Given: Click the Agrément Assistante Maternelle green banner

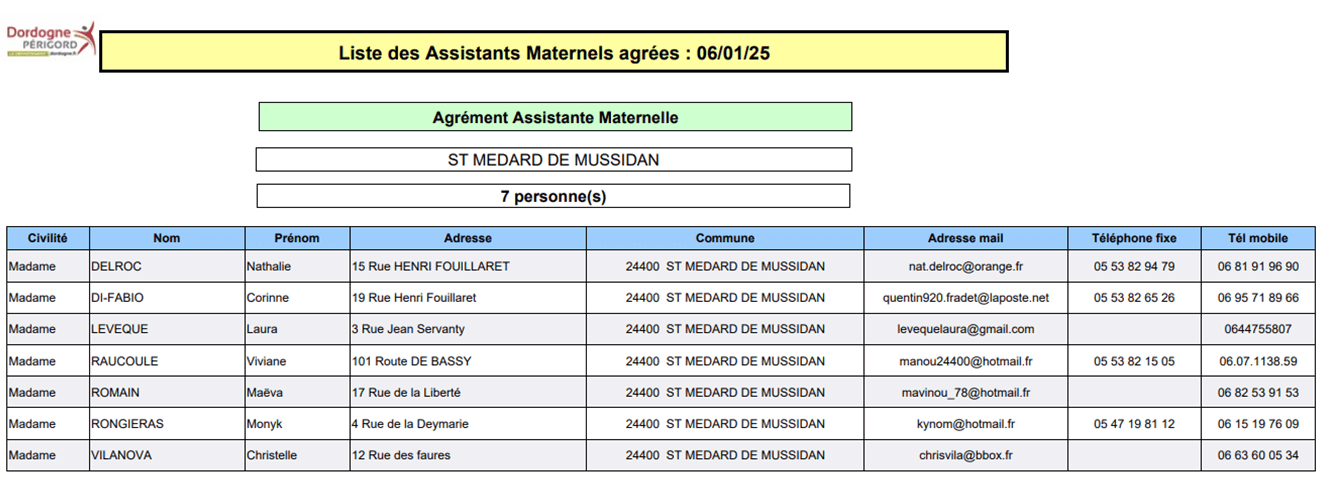Looking at the screenshot, I should pyautogui.click(x=555, y=118).
